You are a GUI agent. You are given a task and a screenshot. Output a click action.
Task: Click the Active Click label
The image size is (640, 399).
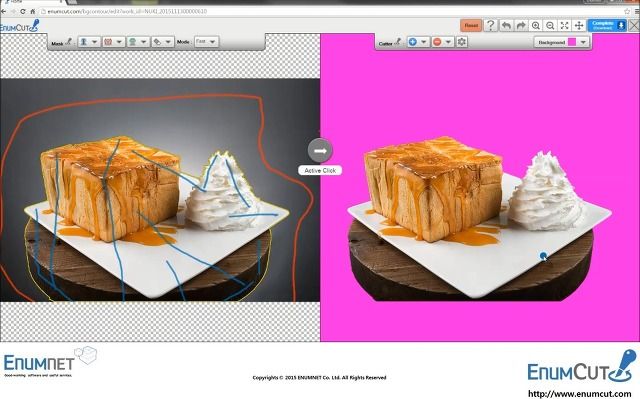click(x=320, y=171)
